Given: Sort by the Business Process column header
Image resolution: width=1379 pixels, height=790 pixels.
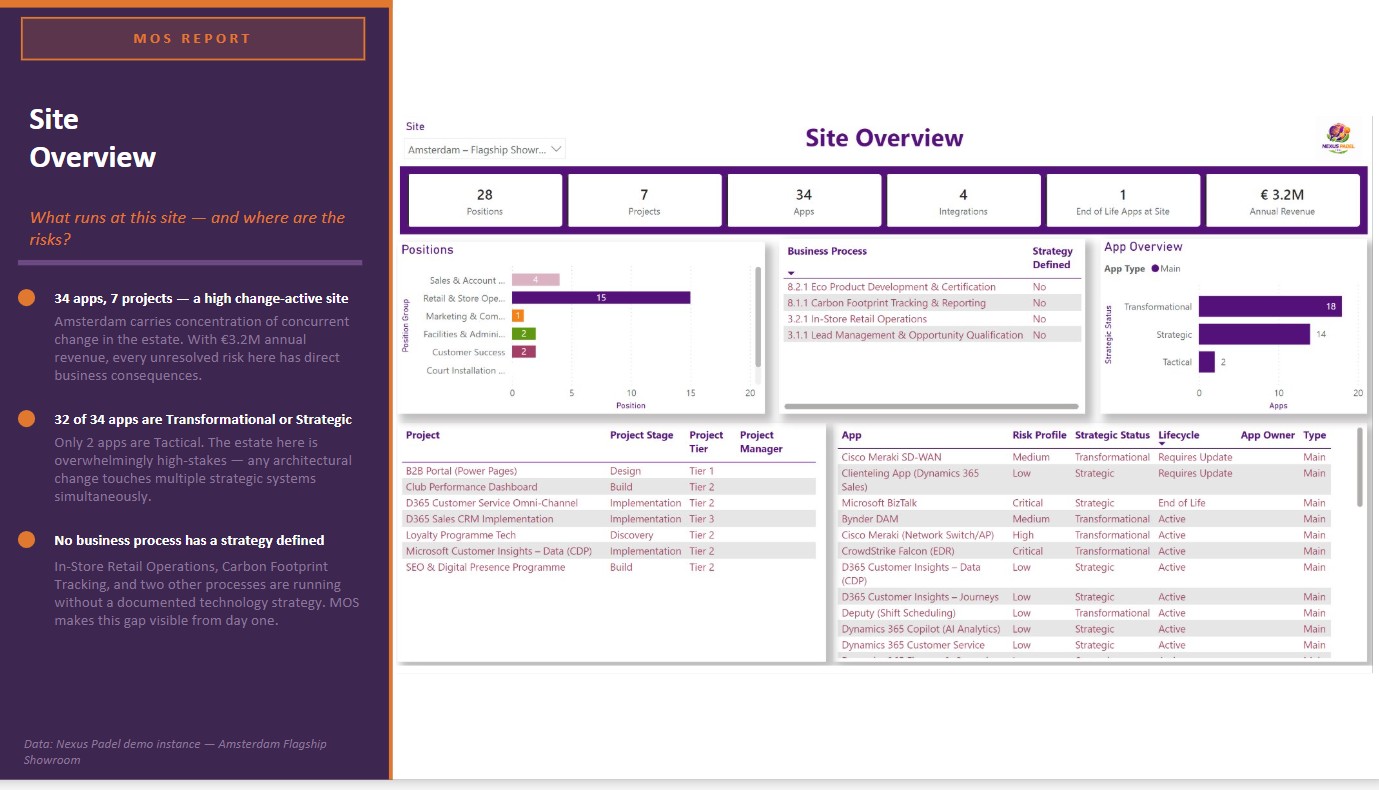Looking at the screenshot, I should point(827,251).
